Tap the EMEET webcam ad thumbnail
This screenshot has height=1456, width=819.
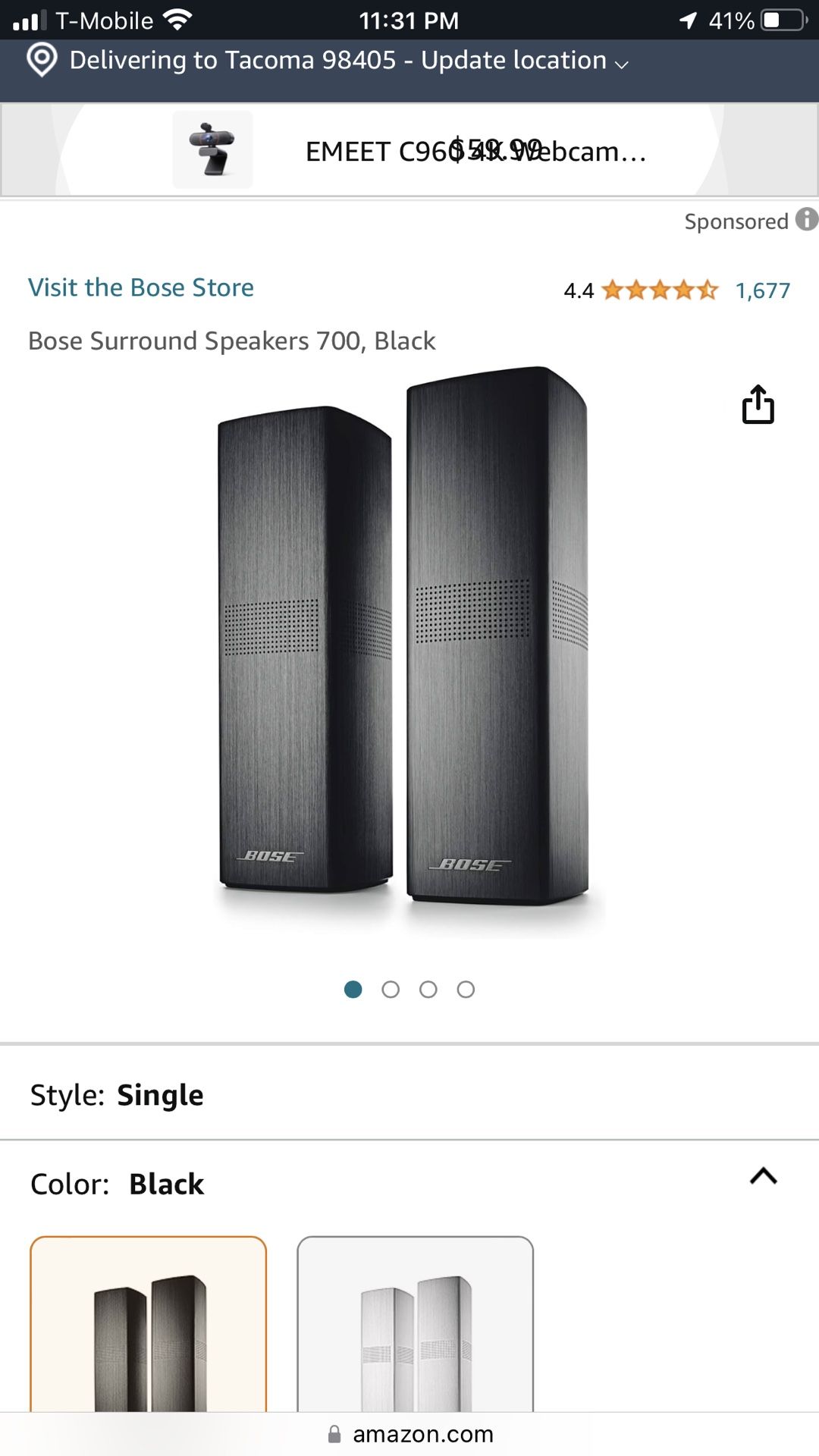(212, 149)
